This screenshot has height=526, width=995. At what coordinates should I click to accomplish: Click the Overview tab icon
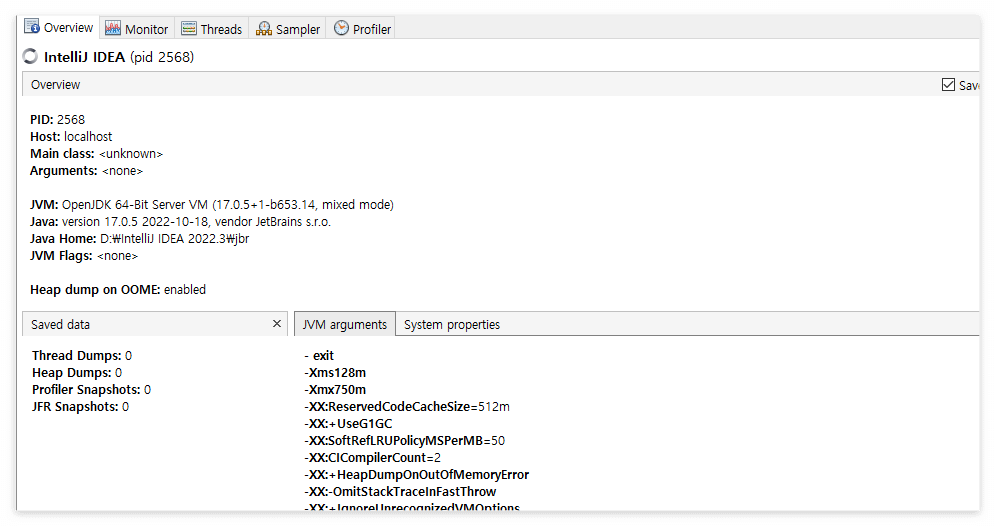coord(32,27)
